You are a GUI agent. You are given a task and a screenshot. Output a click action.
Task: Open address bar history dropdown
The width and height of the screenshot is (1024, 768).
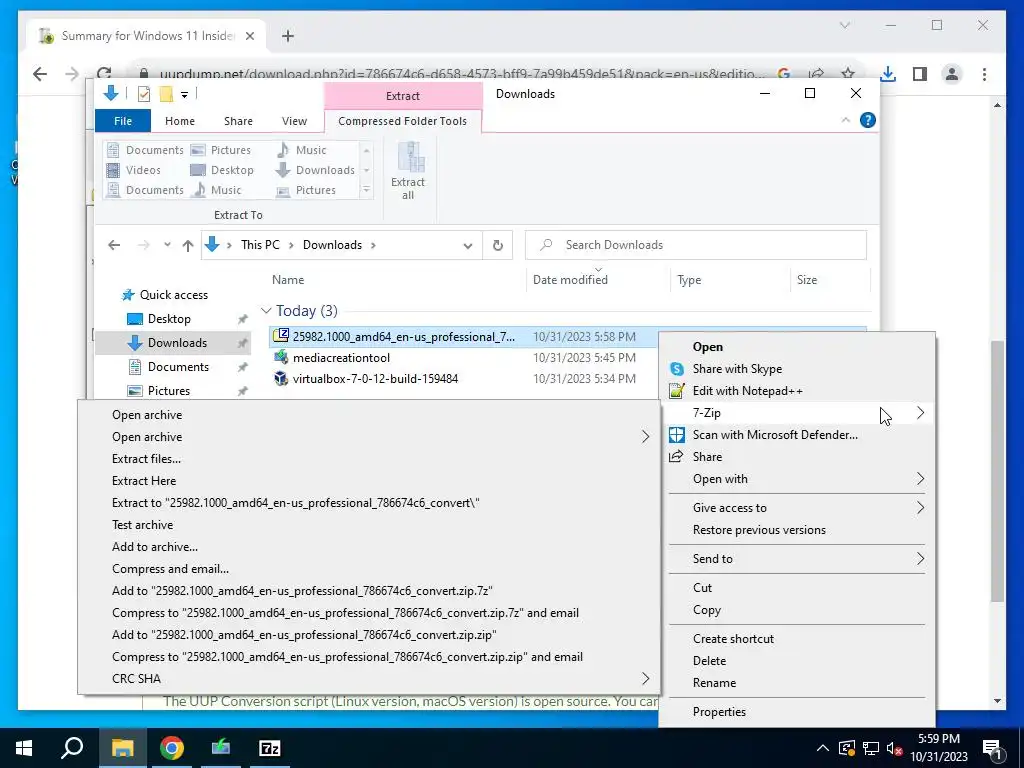pyautogui.click(x=468, y=246)
